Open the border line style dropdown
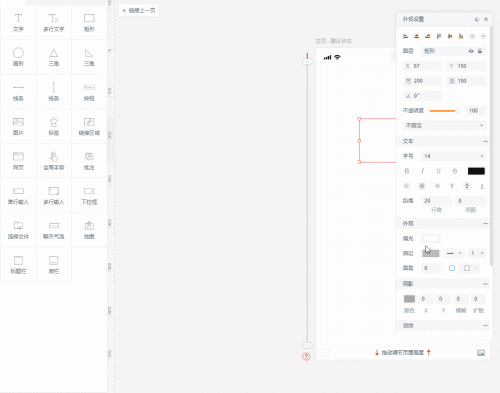 [x=454, y=253]
